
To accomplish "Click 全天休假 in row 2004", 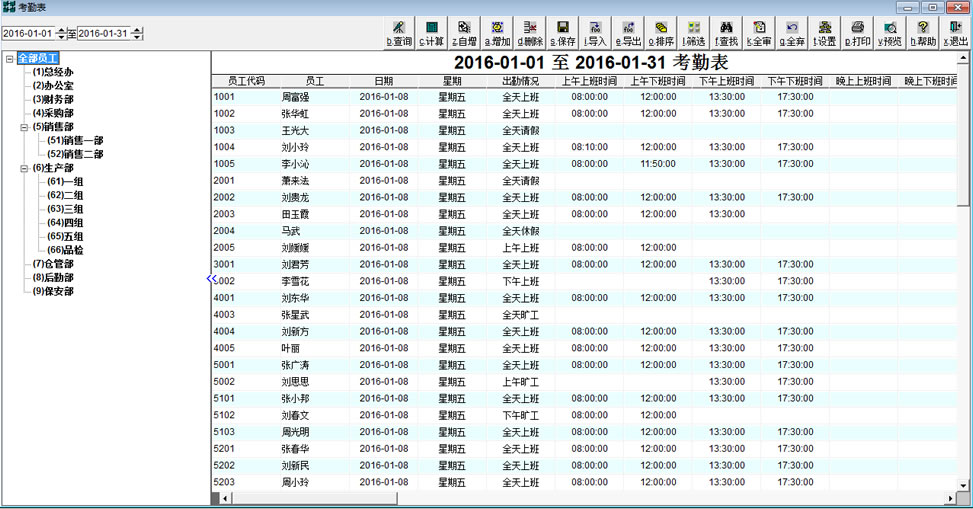I will (521, 232).
